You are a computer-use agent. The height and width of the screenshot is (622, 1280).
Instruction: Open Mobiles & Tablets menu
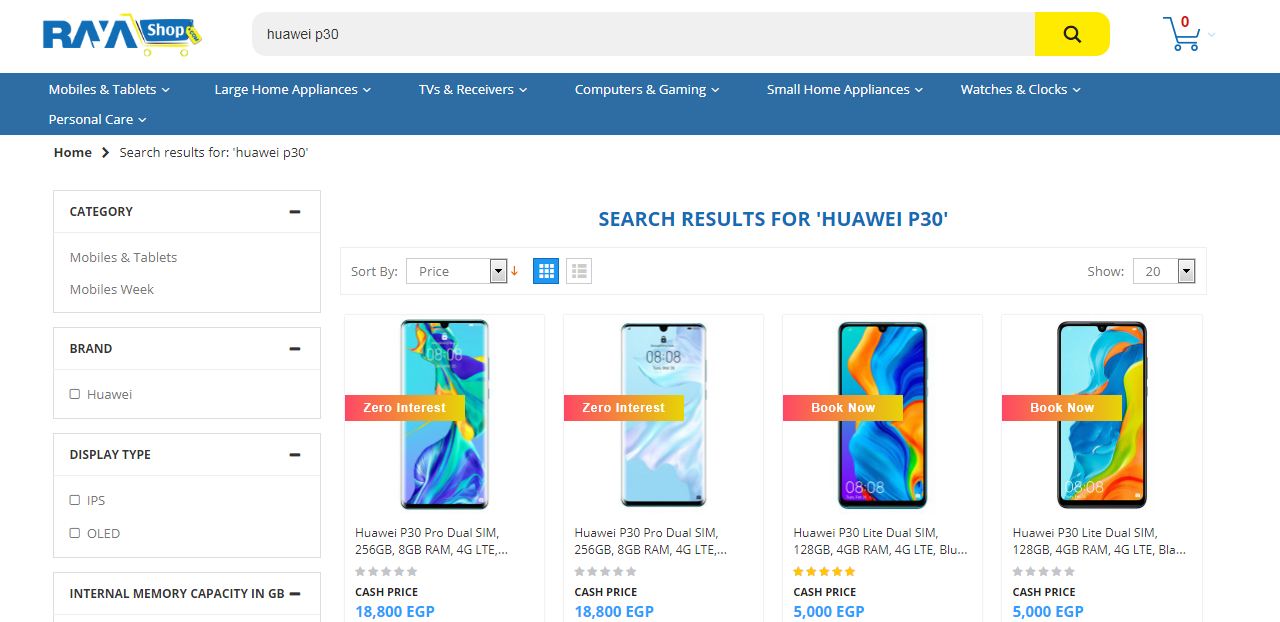tap(109, 89)
